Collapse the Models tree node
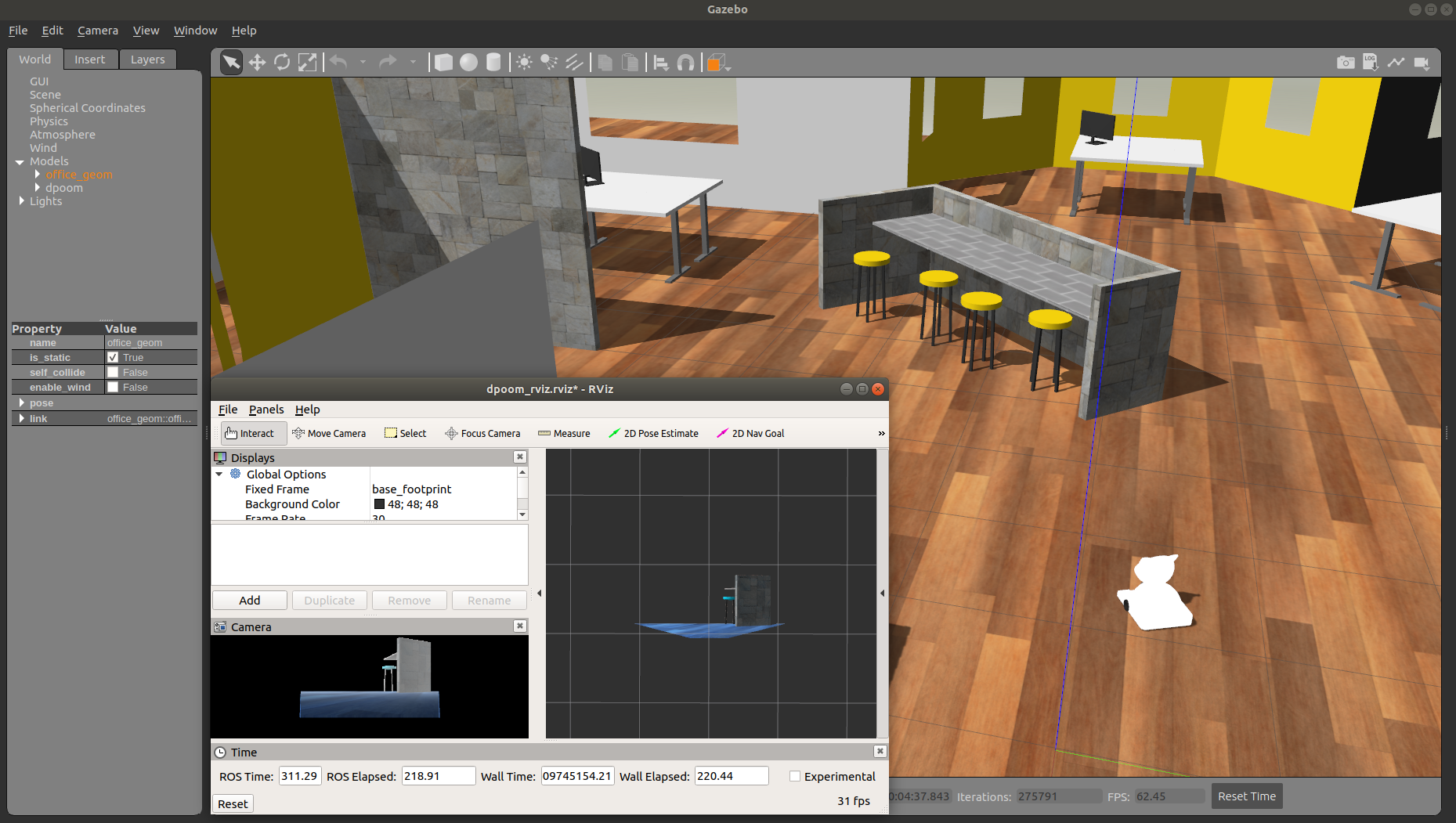Image resolution: width=1456 pixels, height=823 pixels. (x=20, y=162)
